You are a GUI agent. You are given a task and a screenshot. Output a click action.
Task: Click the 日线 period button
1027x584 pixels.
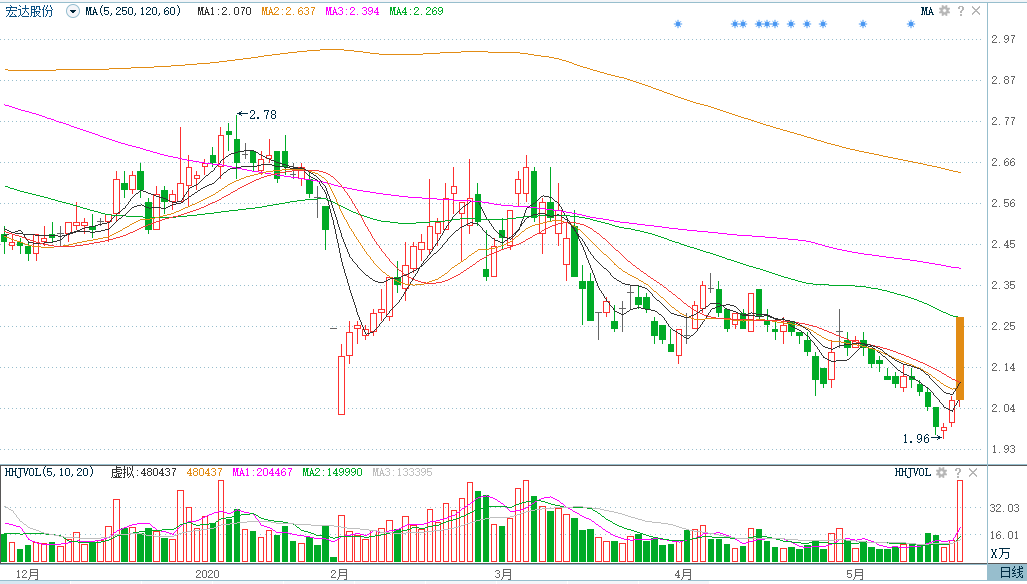(1011, 573)
